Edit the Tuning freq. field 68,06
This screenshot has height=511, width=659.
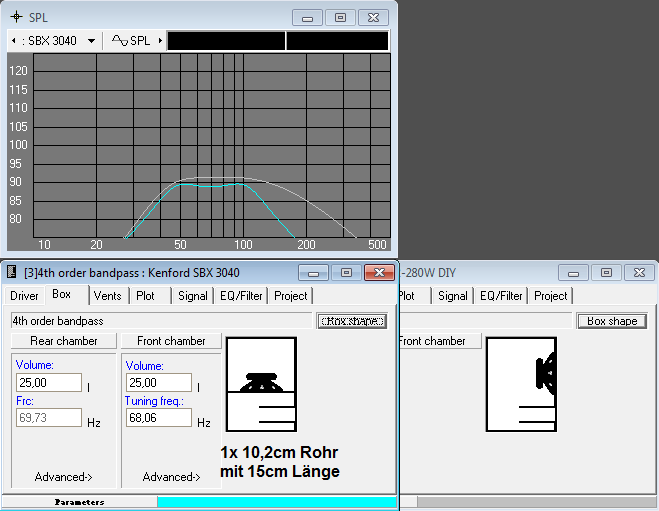coord(159,418)
